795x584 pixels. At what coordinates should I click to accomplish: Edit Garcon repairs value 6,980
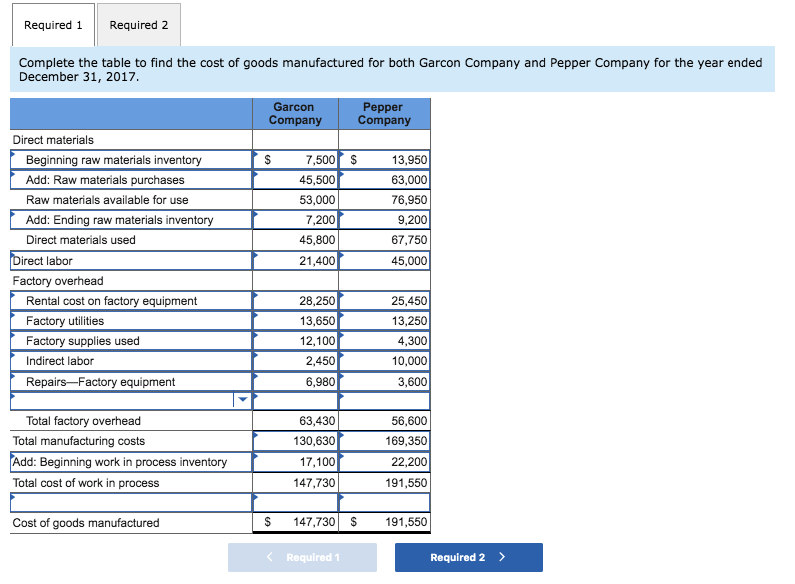click(x=296, y=382)
